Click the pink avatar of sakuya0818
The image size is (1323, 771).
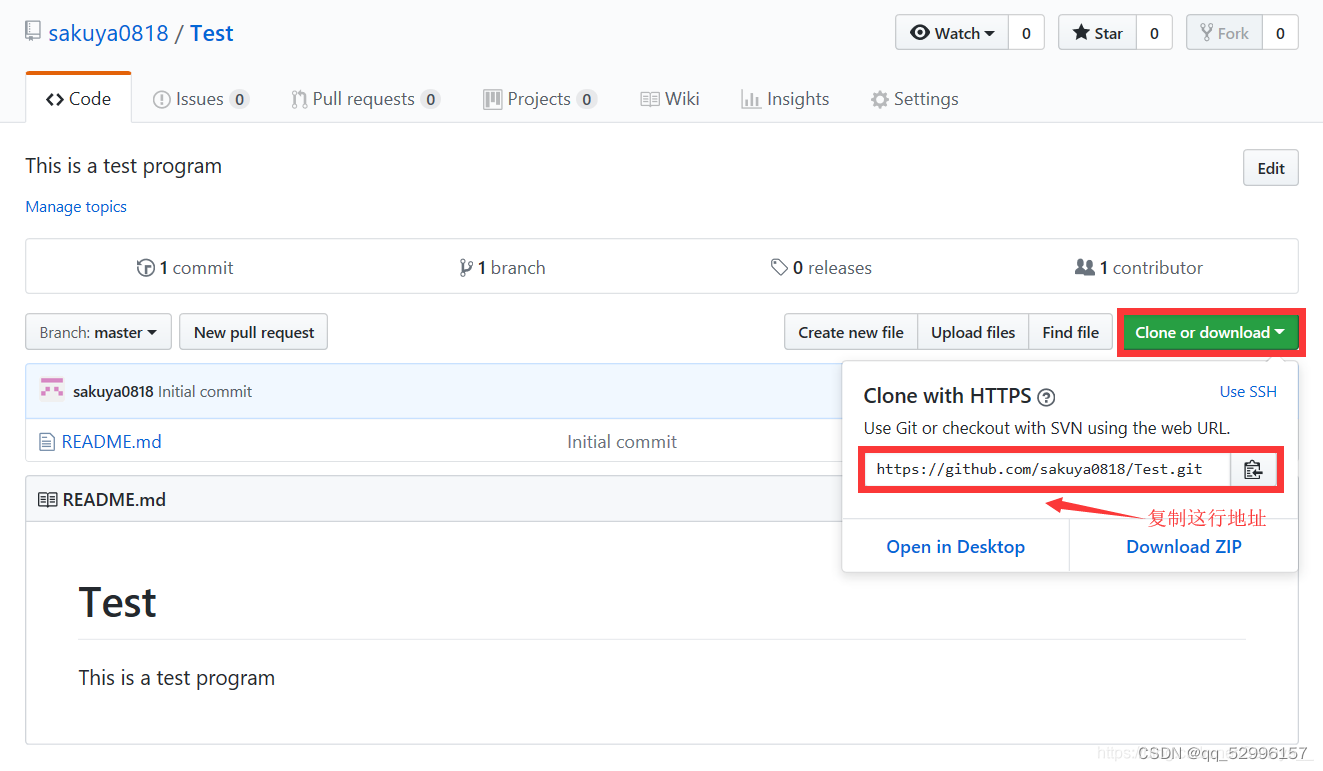[52, 391]
